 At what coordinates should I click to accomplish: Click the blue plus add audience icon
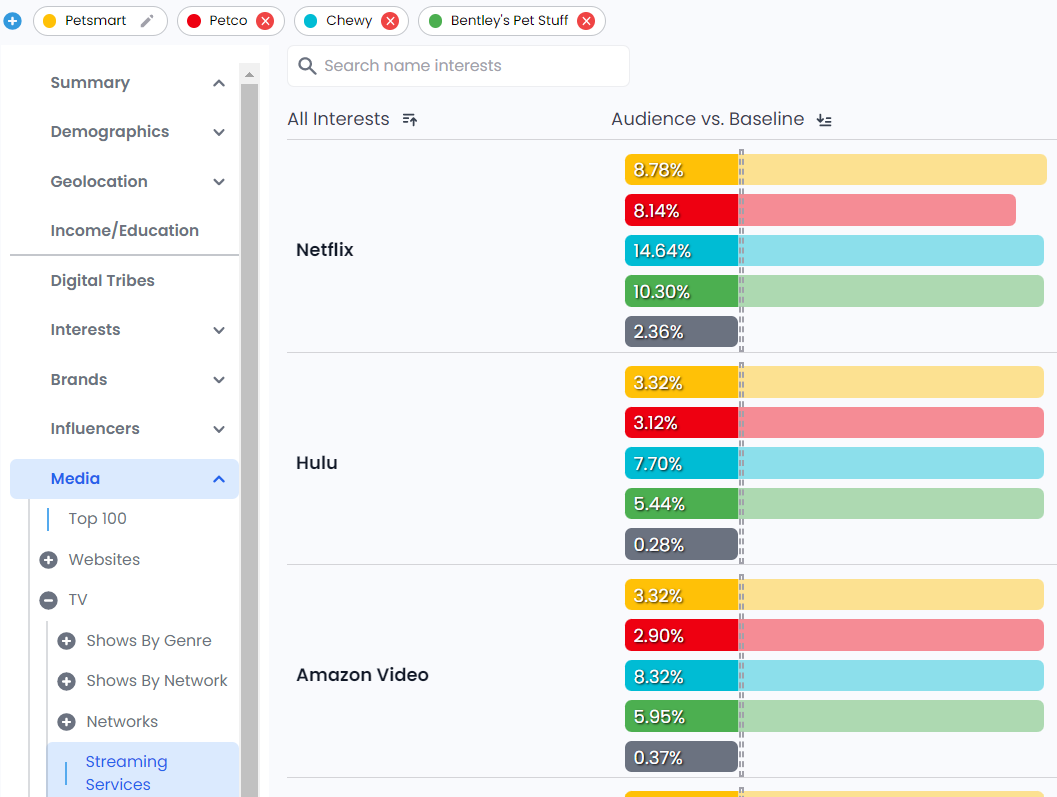[12, 21]
